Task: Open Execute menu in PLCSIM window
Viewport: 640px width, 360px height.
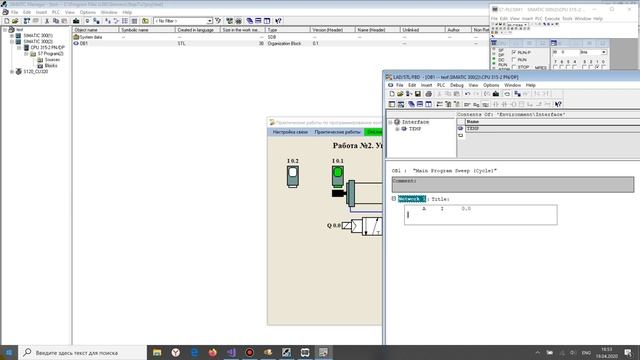Action: tap(552, 19)
